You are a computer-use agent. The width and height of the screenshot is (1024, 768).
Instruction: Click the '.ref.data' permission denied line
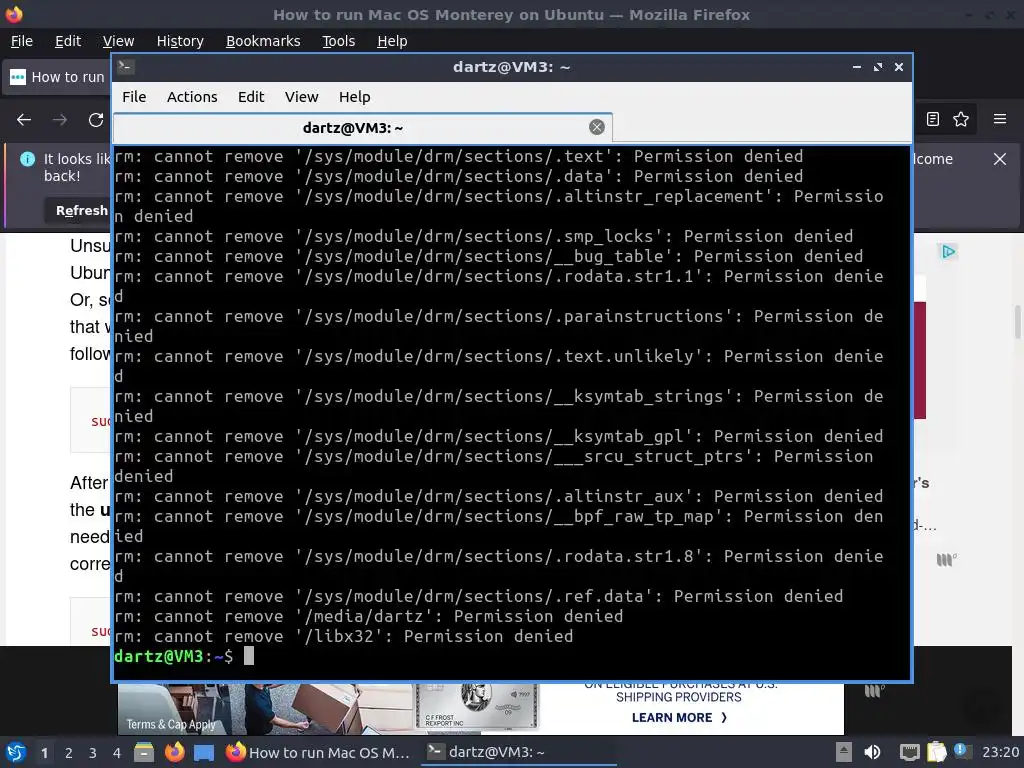tap(479, 596)
